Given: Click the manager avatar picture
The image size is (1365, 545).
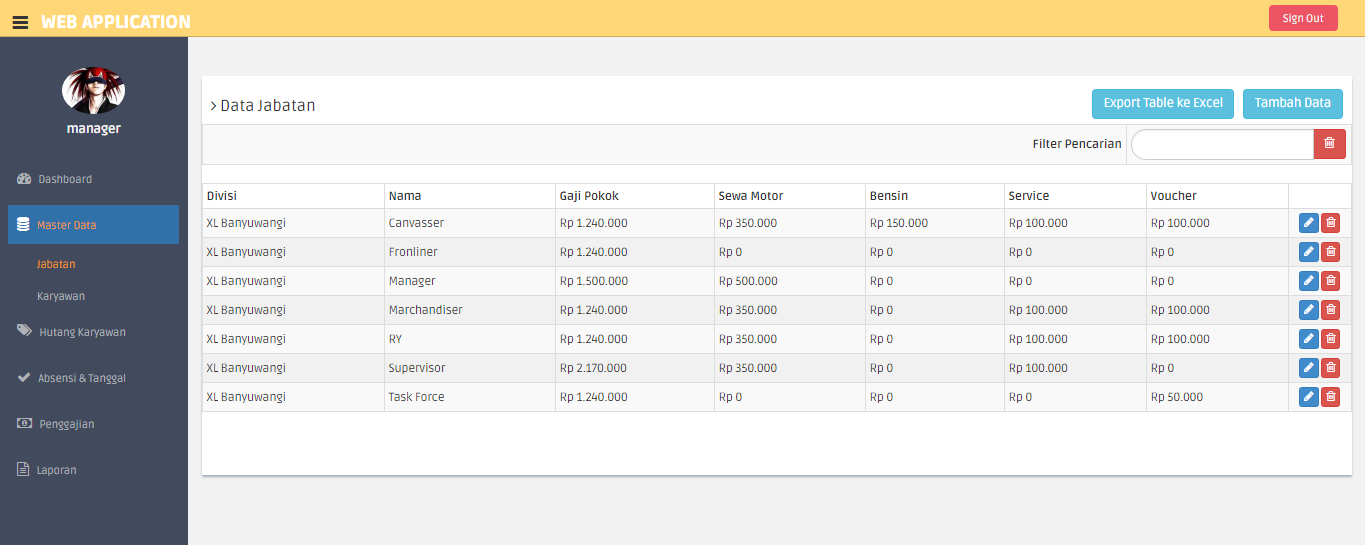Looking at the screenshot, I should point(93,91).
